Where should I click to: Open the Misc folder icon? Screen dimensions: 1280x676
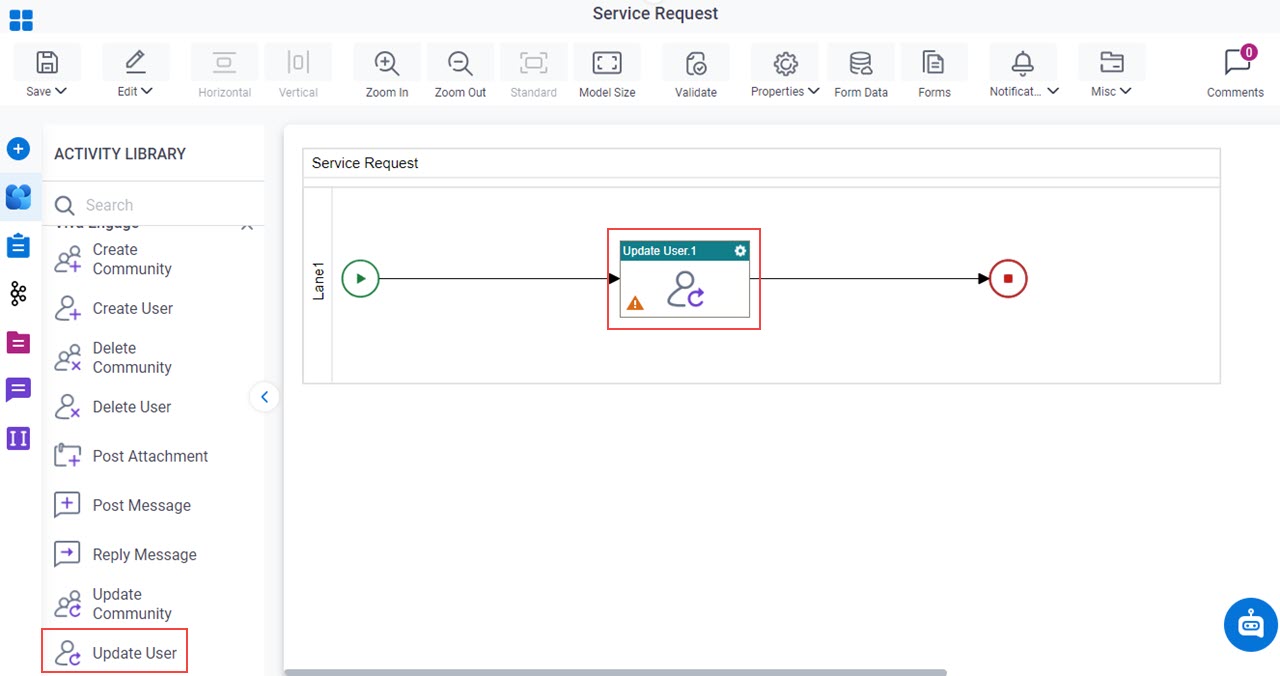(1111, 63)
